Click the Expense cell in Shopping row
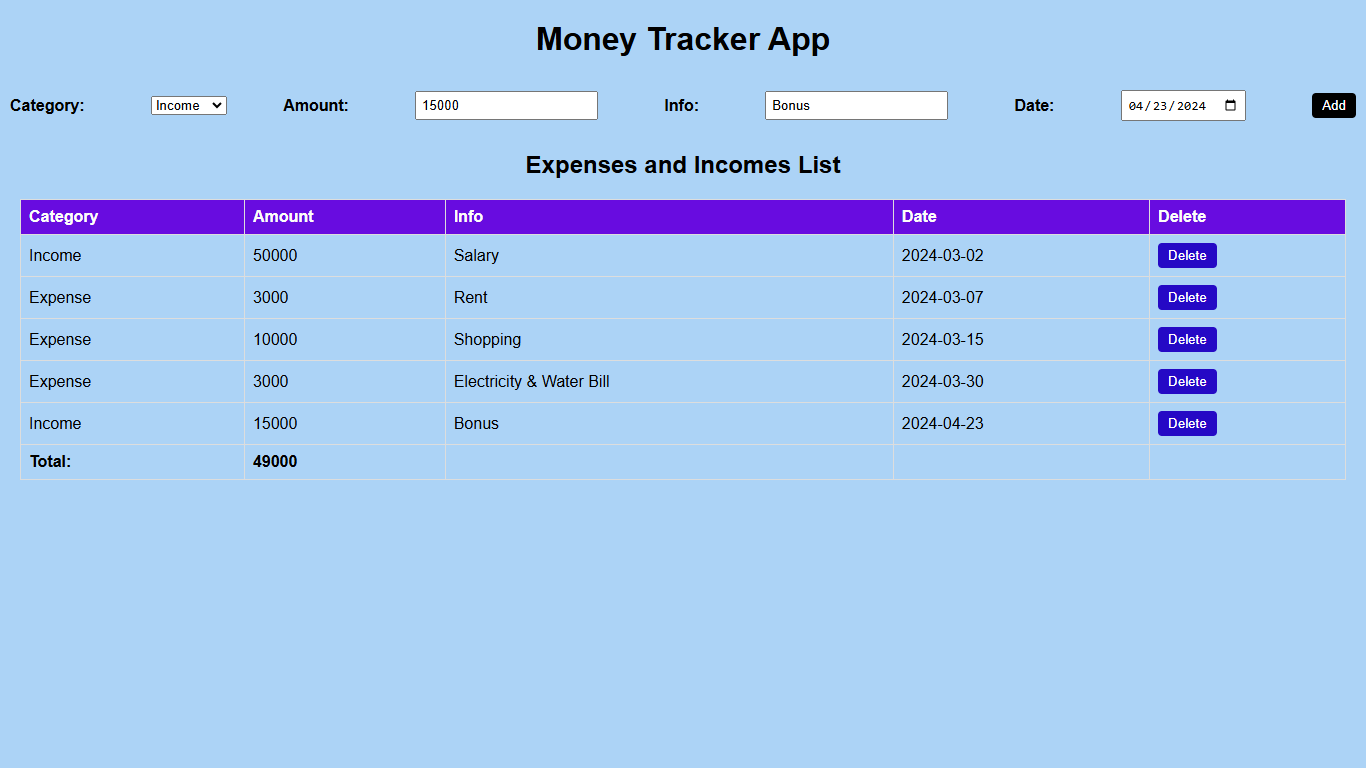 point(132,340)
